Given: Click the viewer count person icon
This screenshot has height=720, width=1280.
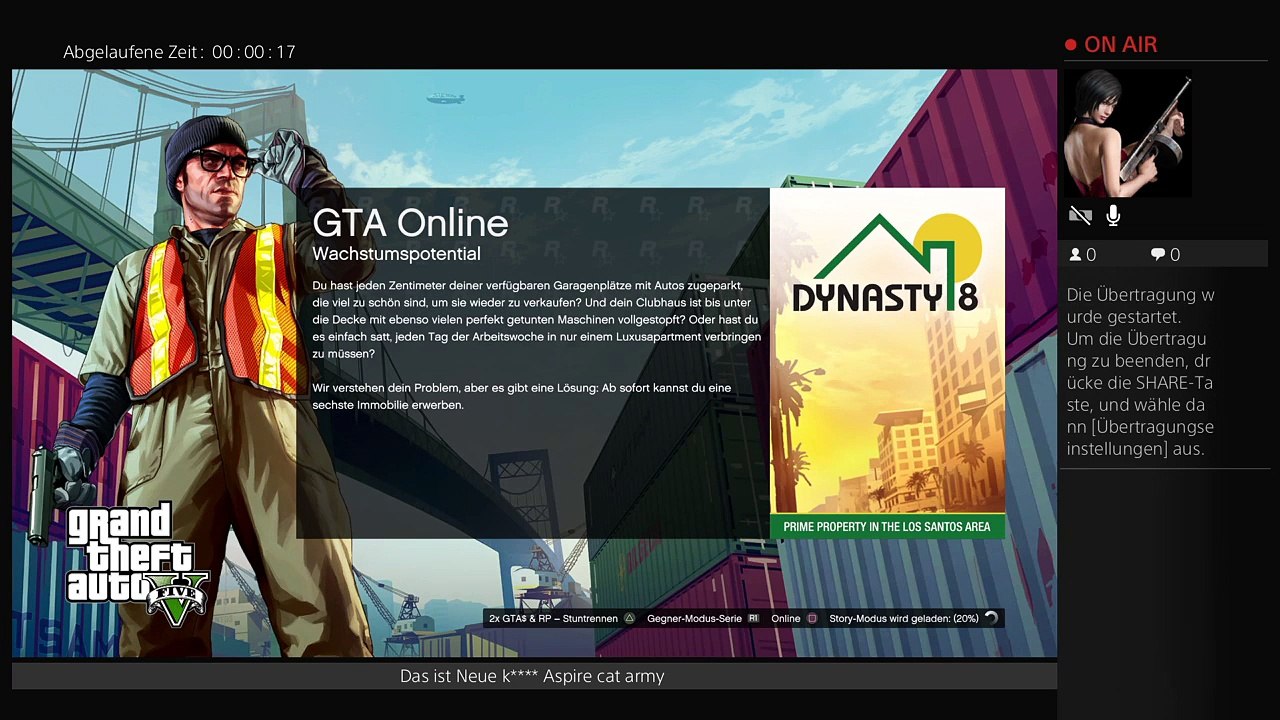Looking at the screenshot, I should pos(1076,255).
